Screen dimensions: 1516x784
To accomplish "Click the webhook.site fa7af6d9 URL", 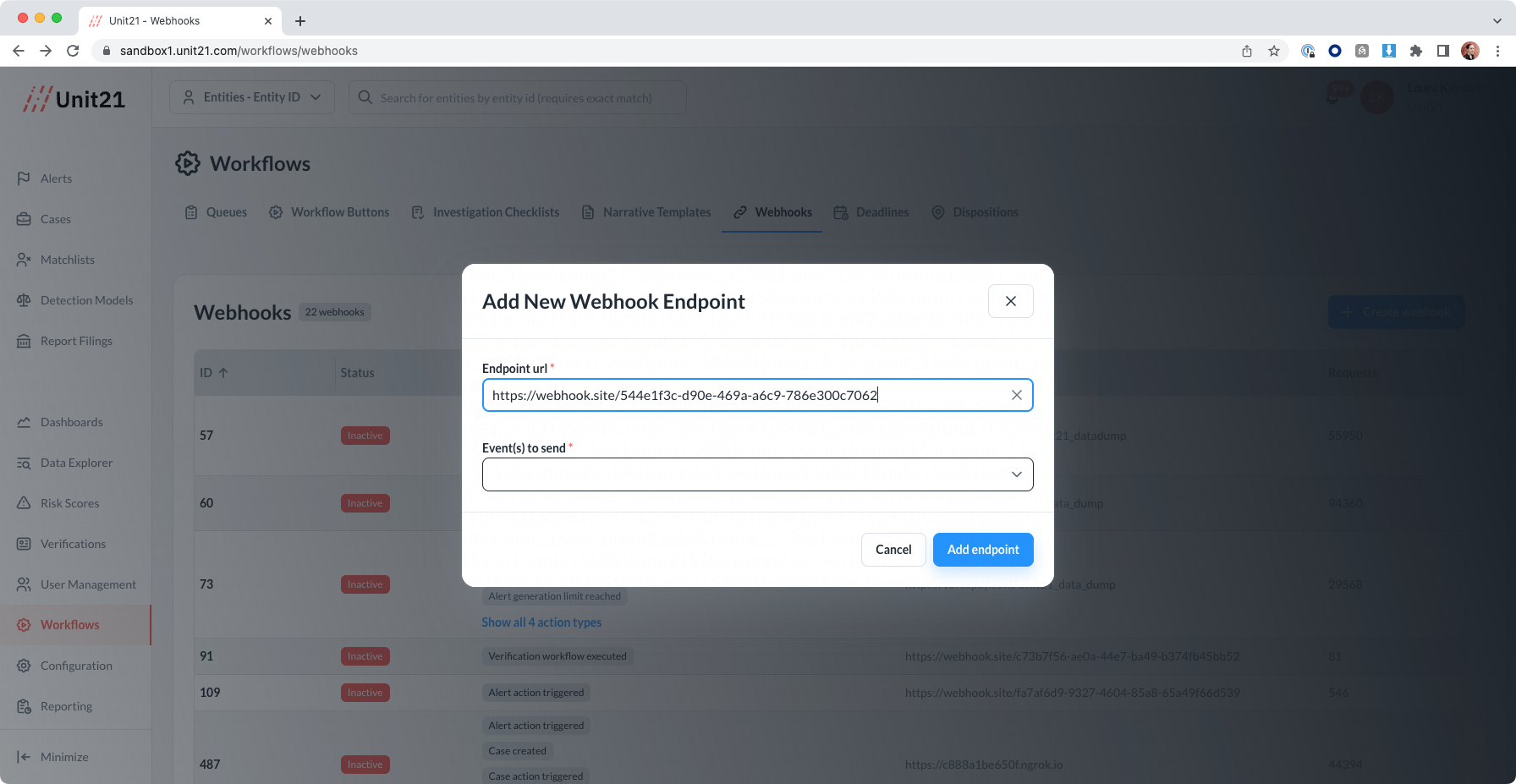I will [x=1072, y=693].
